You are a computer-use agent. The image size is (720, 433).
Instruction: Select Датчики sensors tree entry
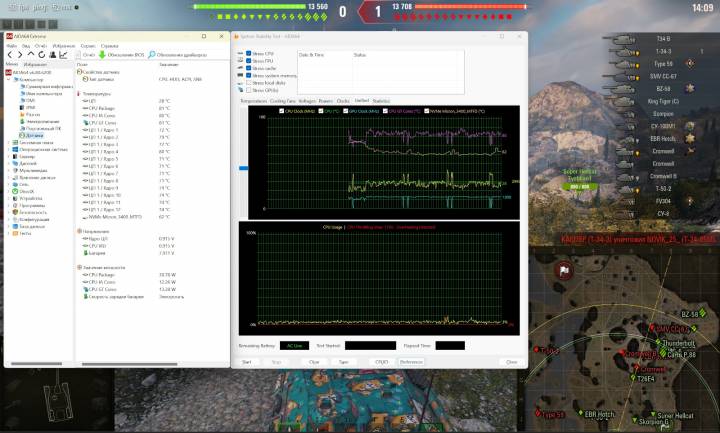point(34,135)
